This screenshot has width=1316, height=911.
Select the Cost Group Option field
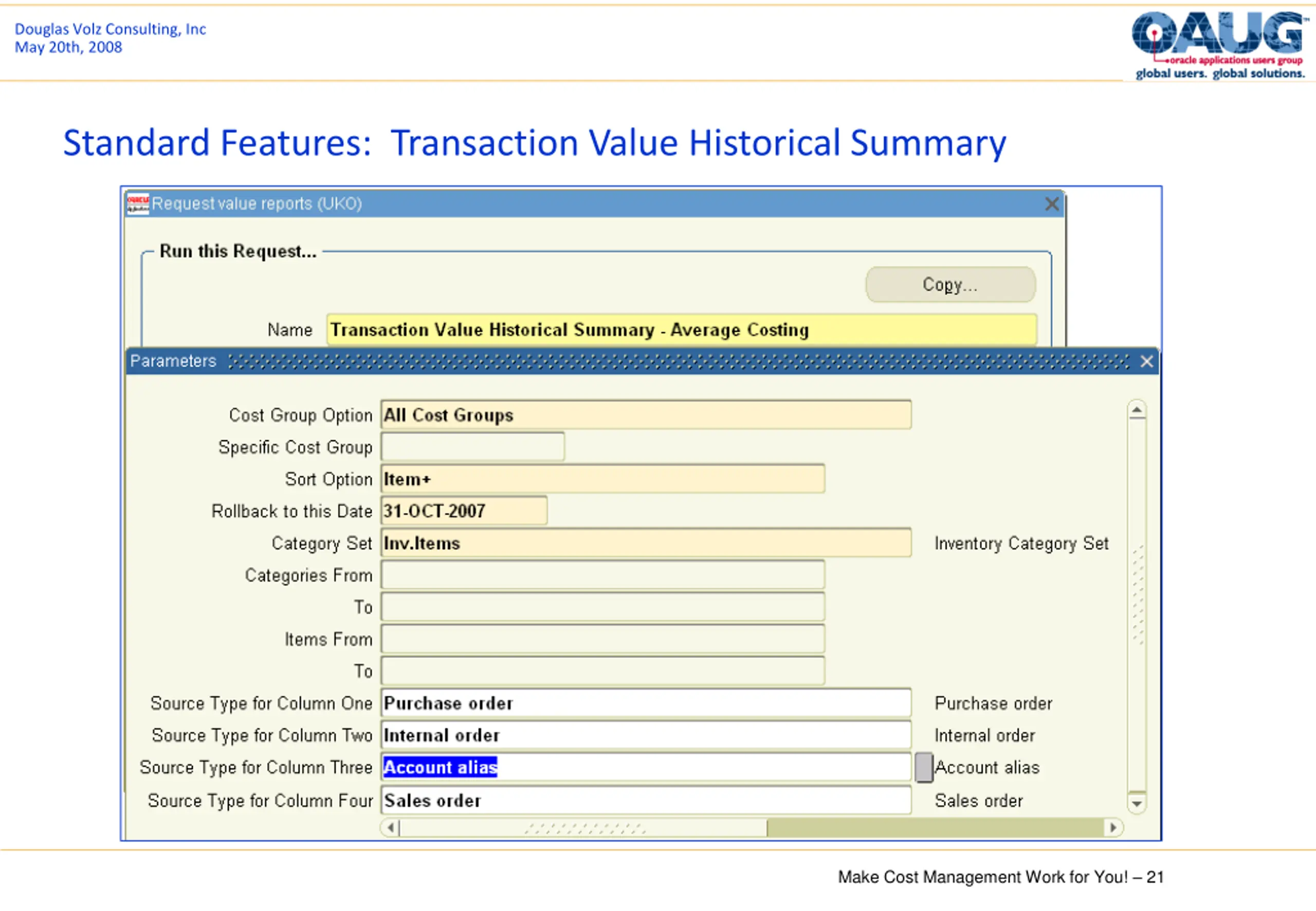pos(646,415)
